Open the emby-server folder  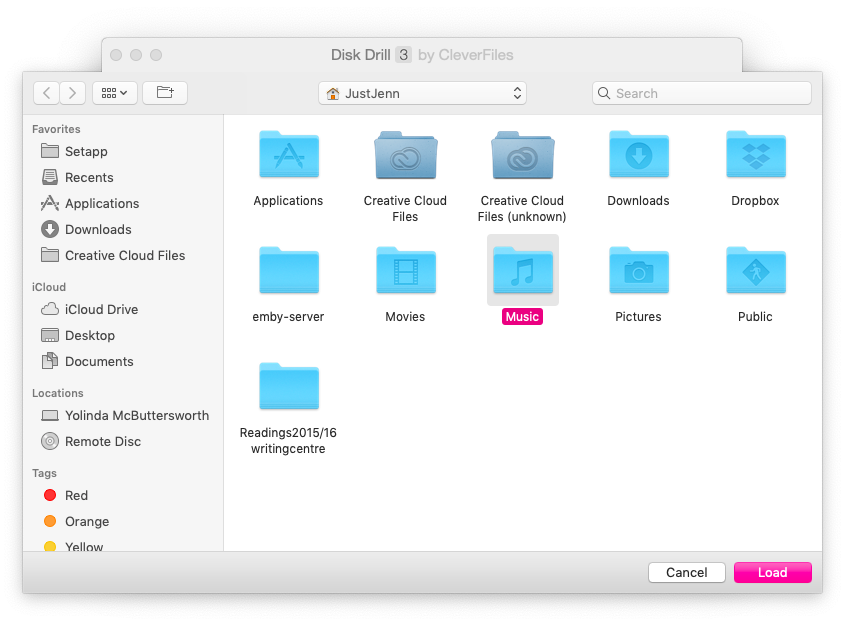tap(288, 271)
